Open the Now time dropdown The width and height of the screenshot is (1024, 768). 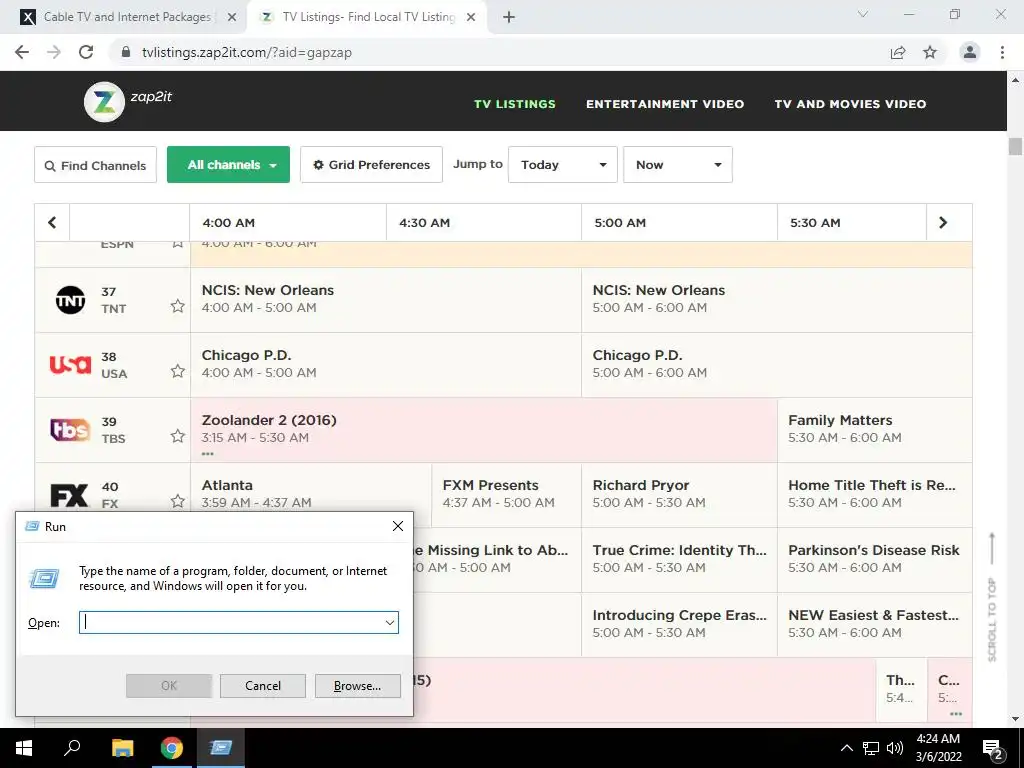[677, 165]
